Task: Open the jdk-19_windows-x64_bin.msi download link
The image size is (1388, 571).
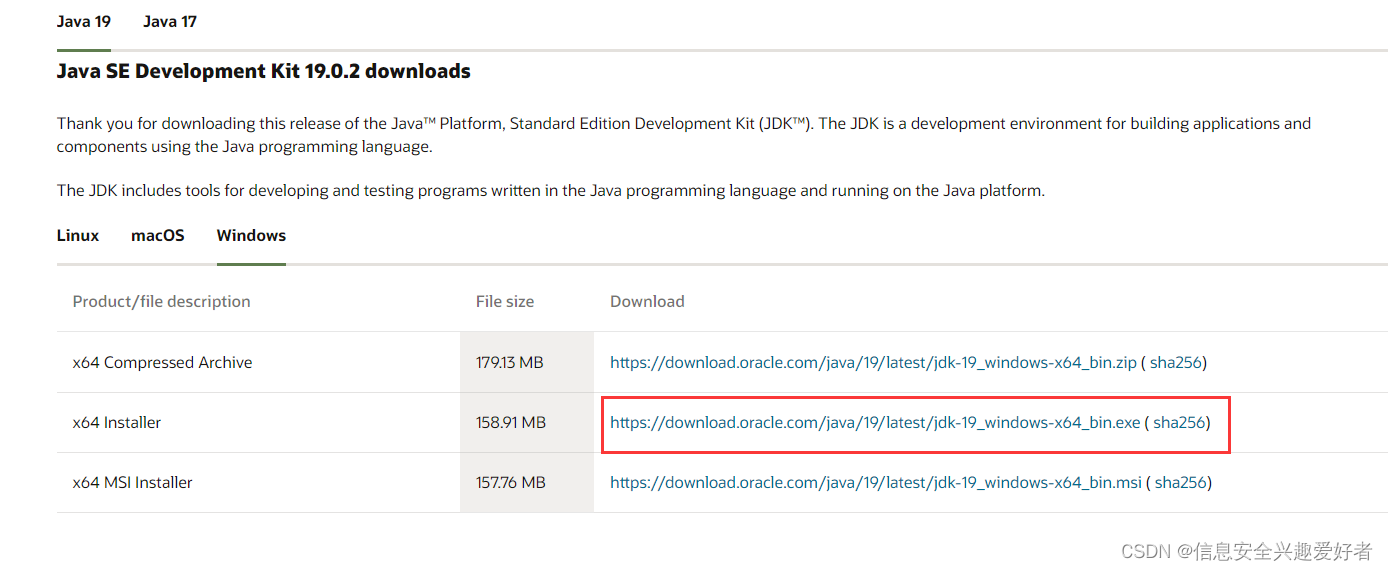Action: point(876,482)
